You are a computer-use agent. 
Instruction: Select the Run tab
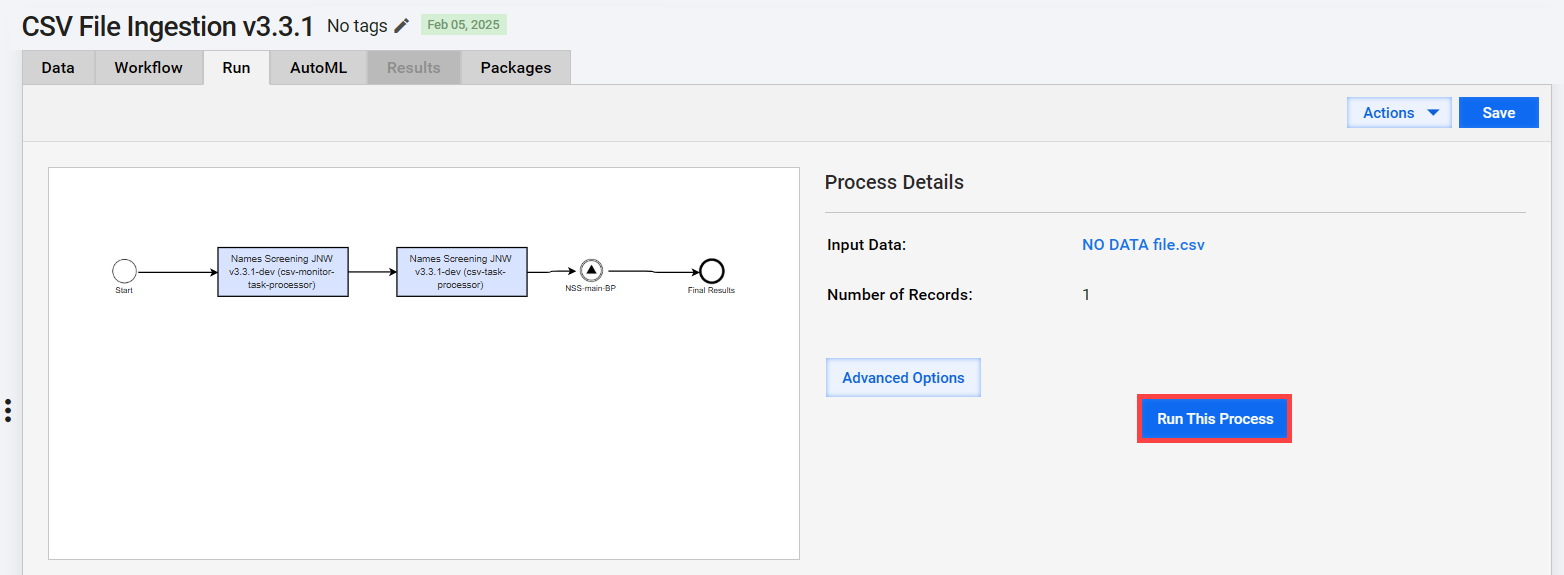[236, 68]
